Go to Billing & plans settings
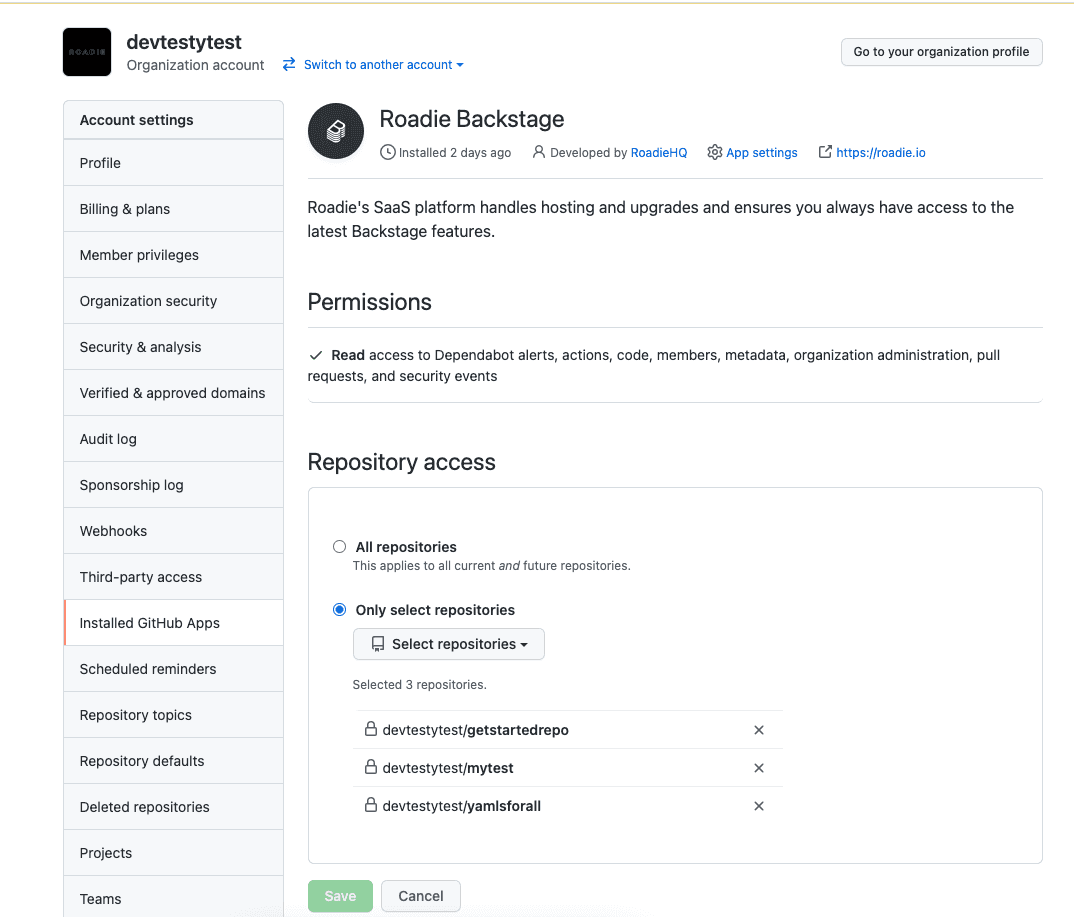The image size is (1074, 917). tap(173, 209)
